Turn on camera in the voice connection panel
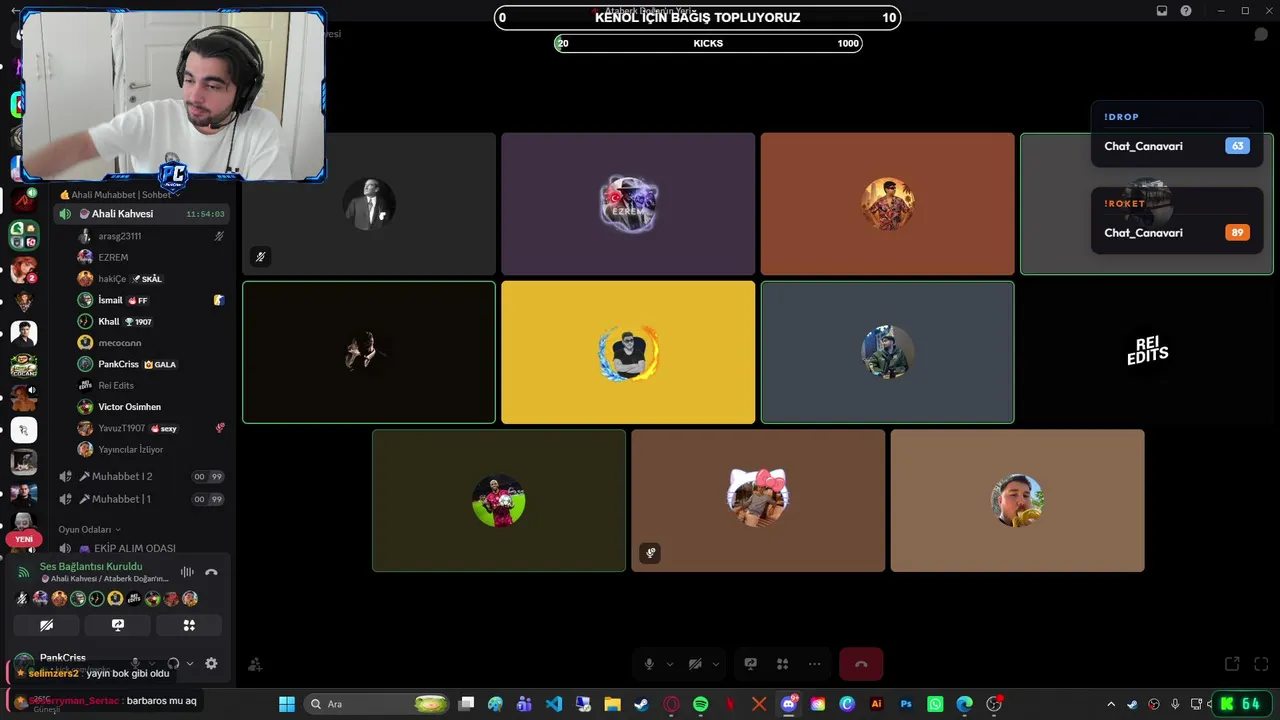The height and width of the screenshot is (720, 1280). click(46, 625)
